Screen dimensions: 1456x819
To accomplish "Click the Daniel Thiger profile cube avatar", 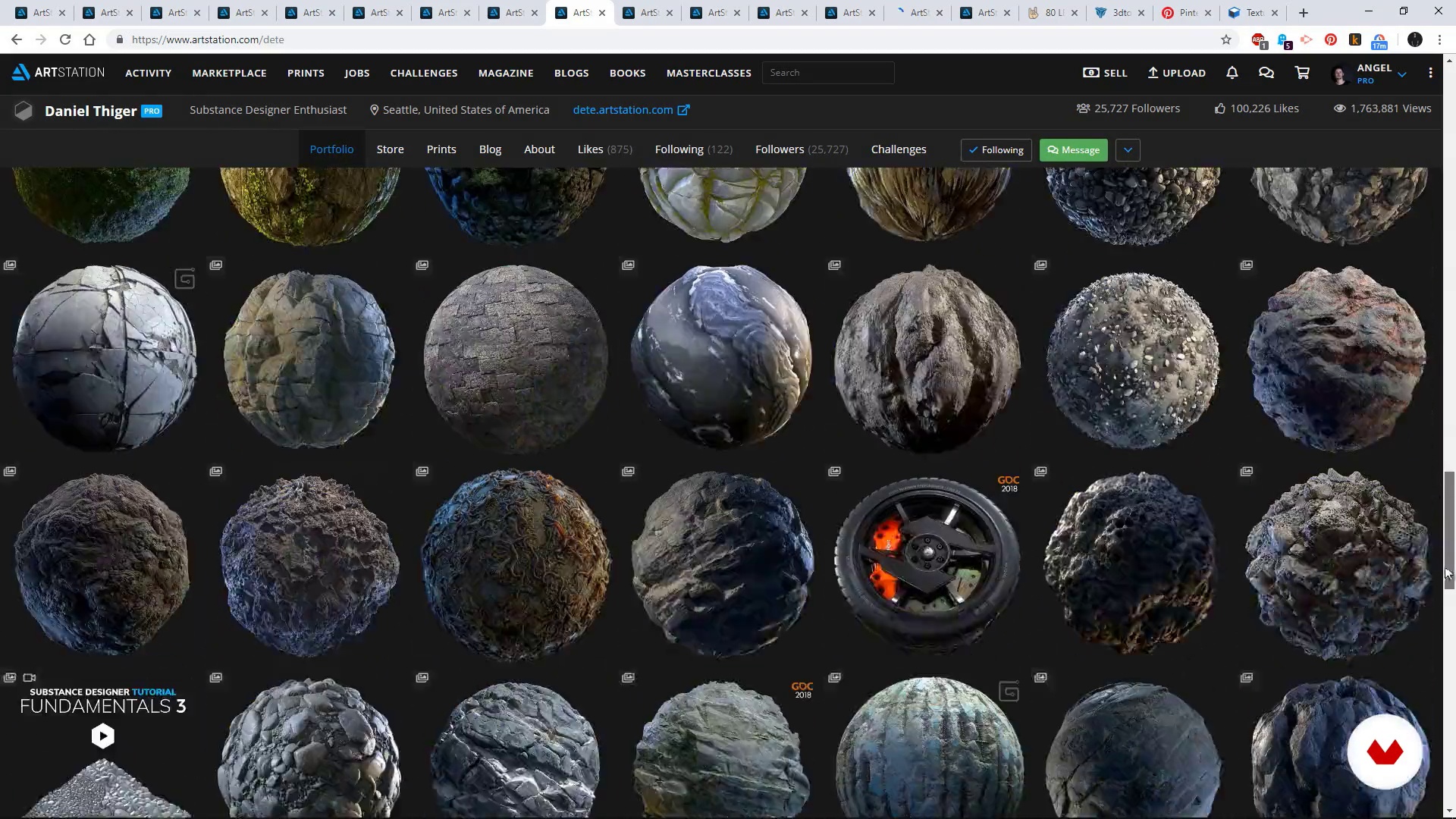I will (24, 111).
